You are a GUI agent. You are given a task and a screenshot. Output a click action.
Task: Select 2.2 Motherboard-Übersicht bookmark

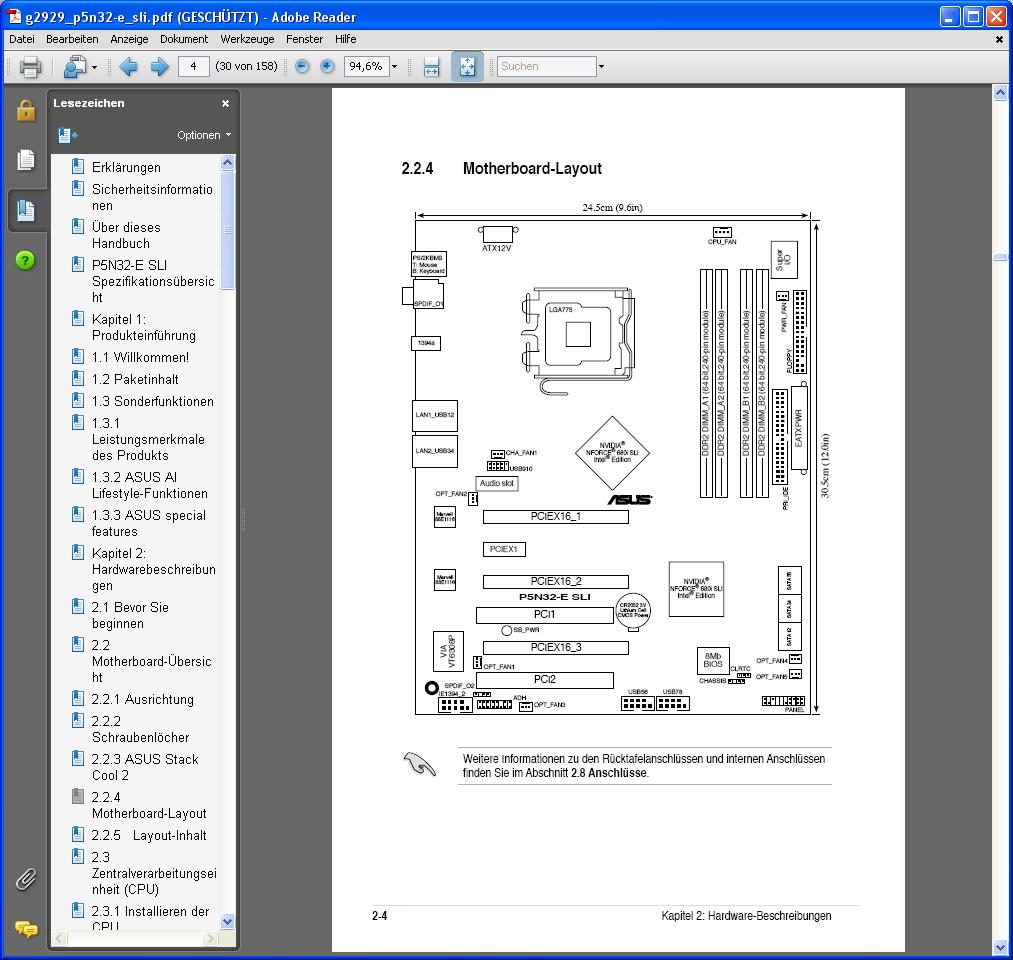tap(151, 661)
